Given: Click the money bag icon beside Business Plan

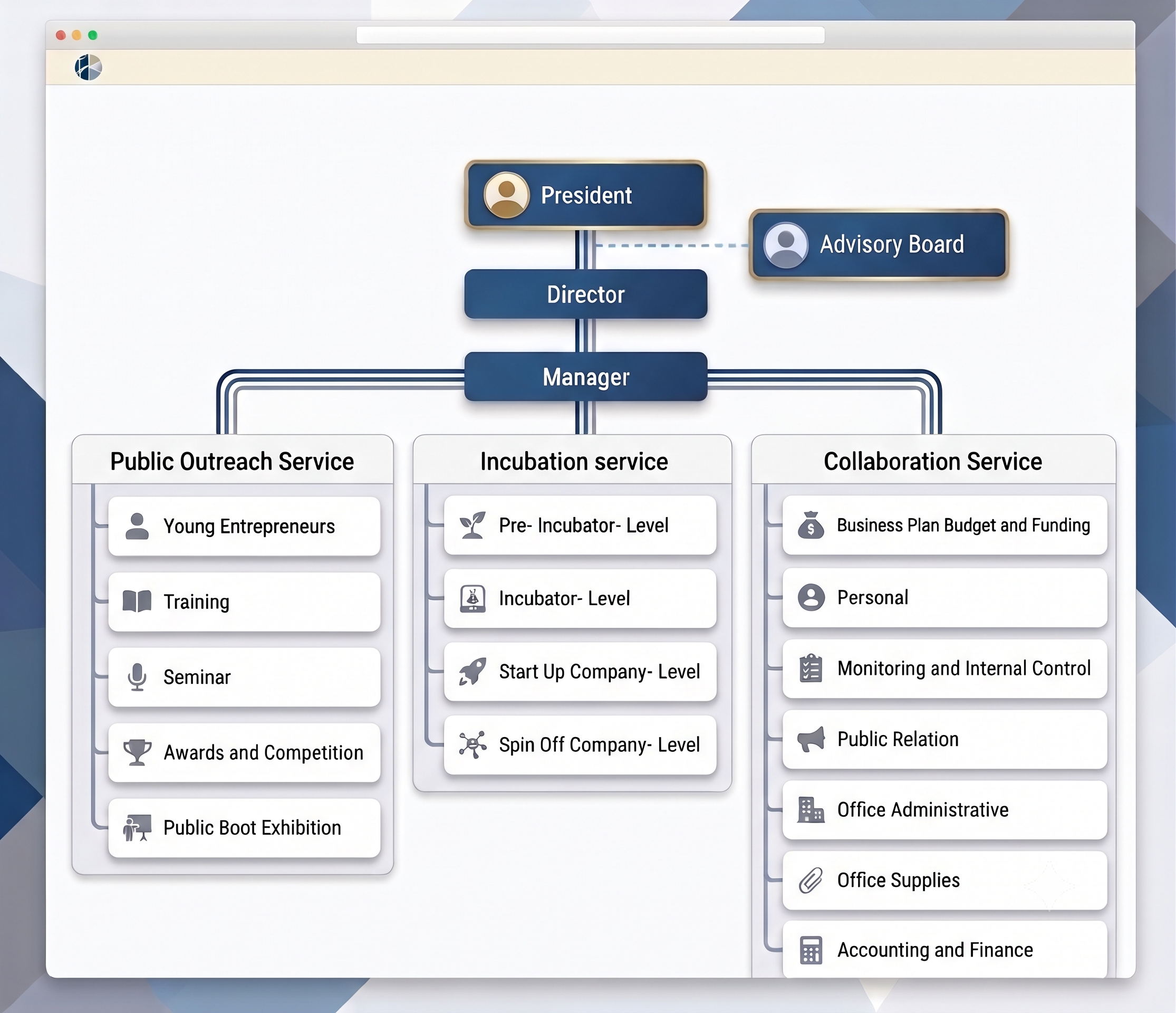Looking at the screenshot, I should coord(811,525).
